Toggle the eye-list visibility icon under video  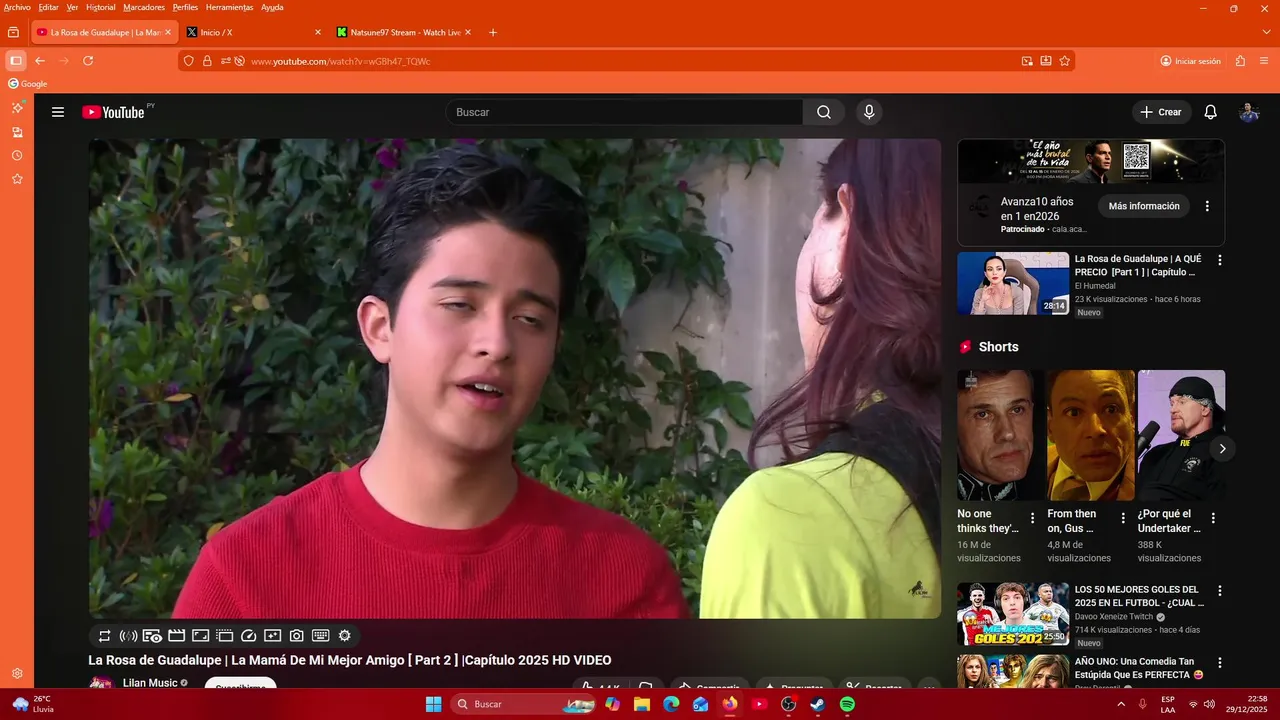[152, 636]
